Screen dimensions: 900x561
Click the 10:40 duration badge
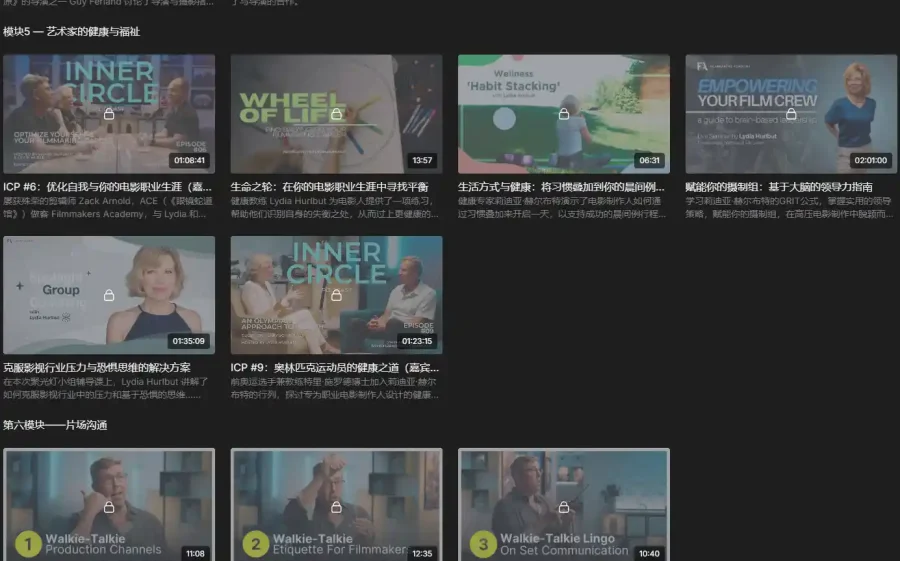[x=649, y=554]
